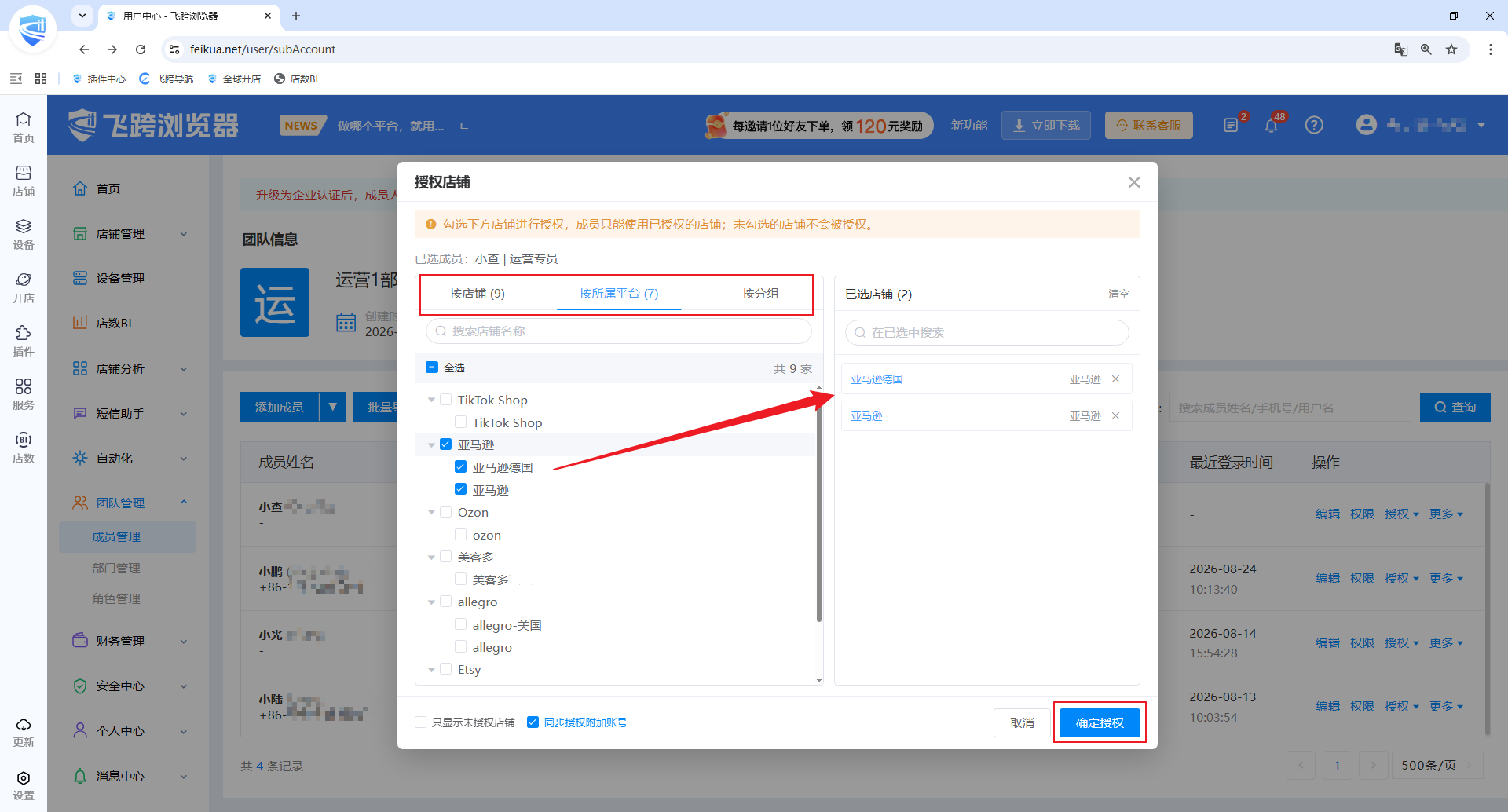Viewport: 1508px width, 812px height.
Task: Open the apps grid icon in bookmarks bar
Action: [41, 79]
